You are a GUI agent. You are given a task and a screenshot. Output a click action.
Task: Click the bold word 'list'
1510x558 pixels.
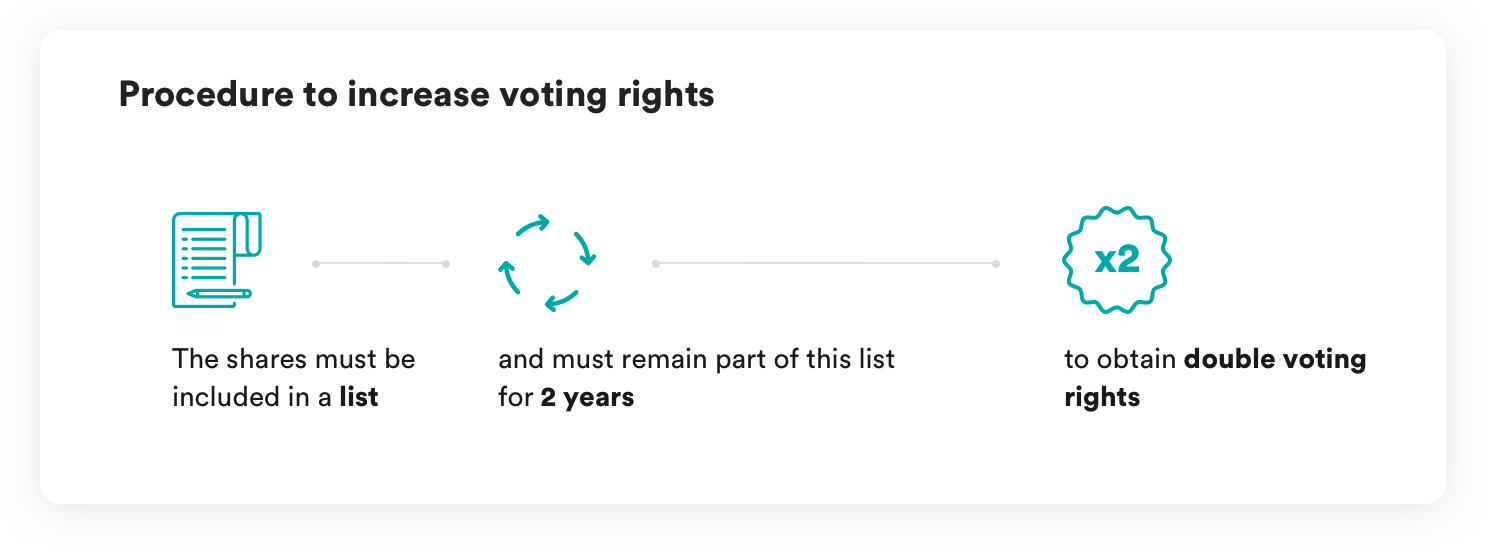click(x=358, y=397)
